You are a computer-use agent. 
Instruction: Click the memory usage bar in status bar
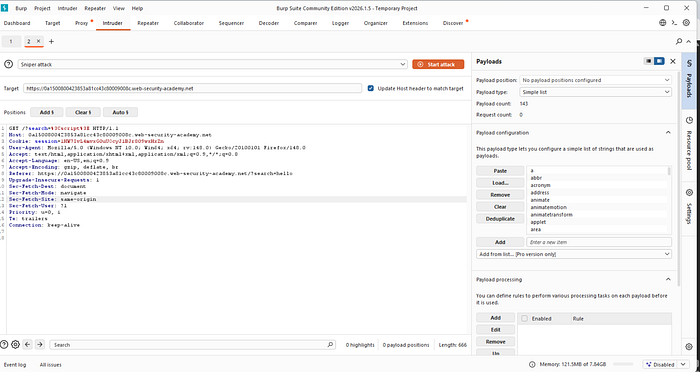(623, 364)
